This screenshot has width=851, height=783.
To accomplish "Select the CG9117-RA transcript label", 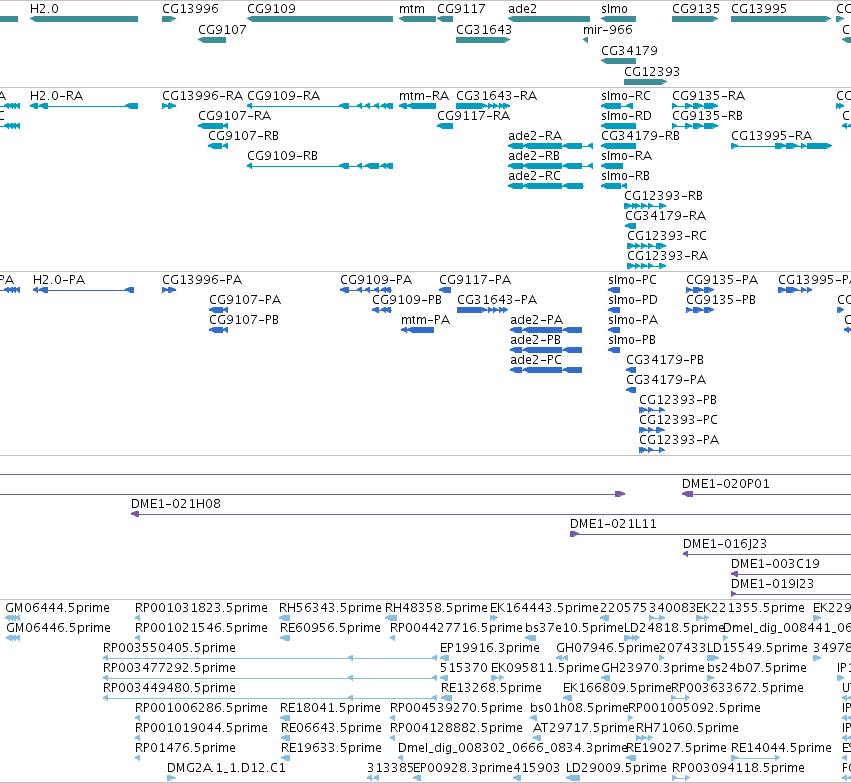I will coord(473,116).
